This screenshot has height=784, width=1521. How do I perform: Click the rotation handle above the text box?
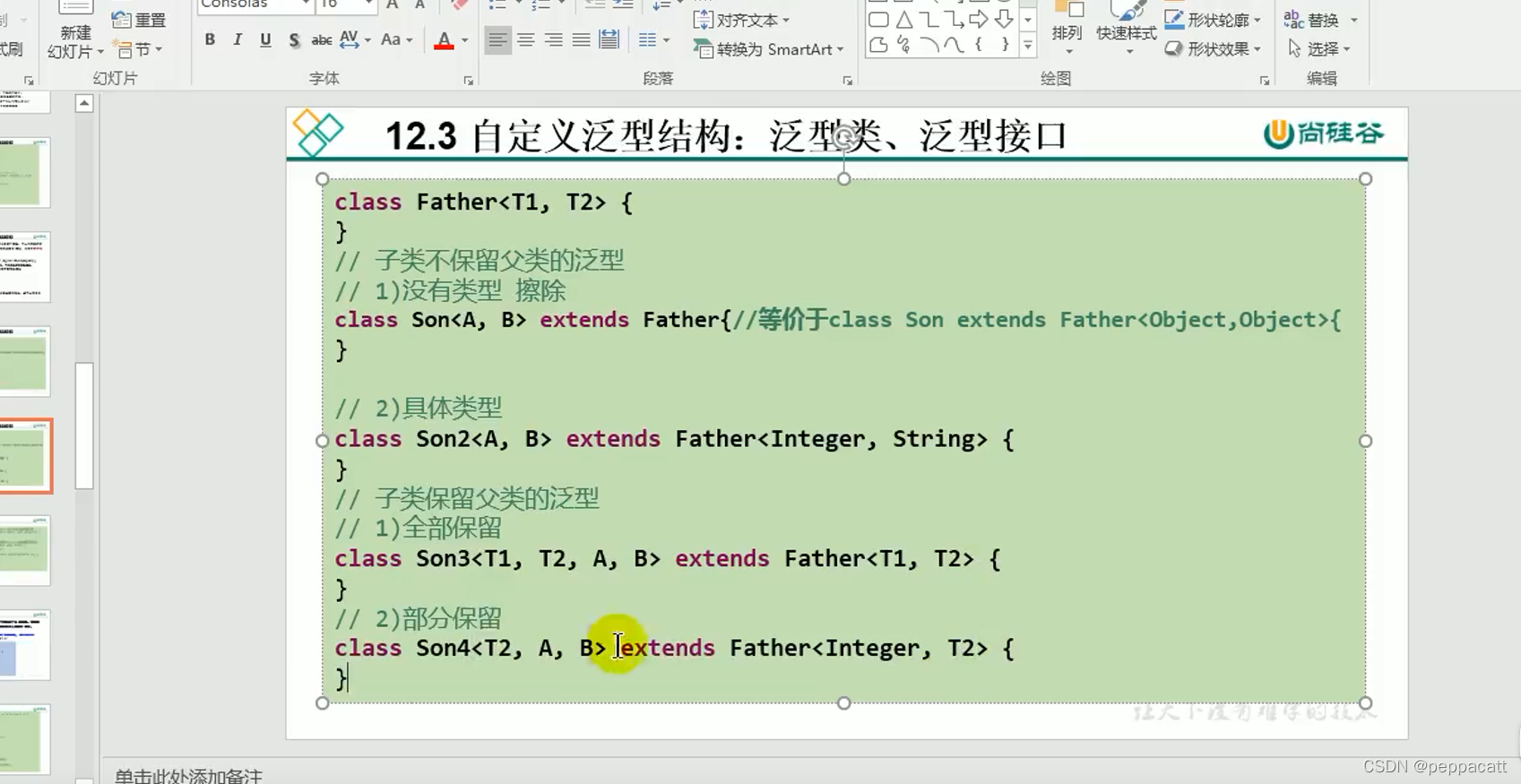point(843,137)
